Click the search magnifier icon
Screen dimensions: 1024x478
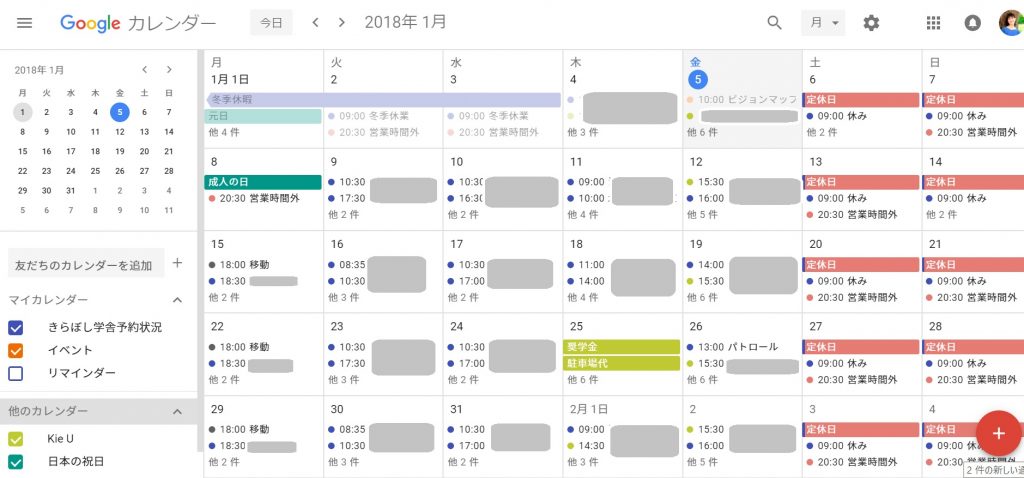pyautogui.click(x=774, y=22)
